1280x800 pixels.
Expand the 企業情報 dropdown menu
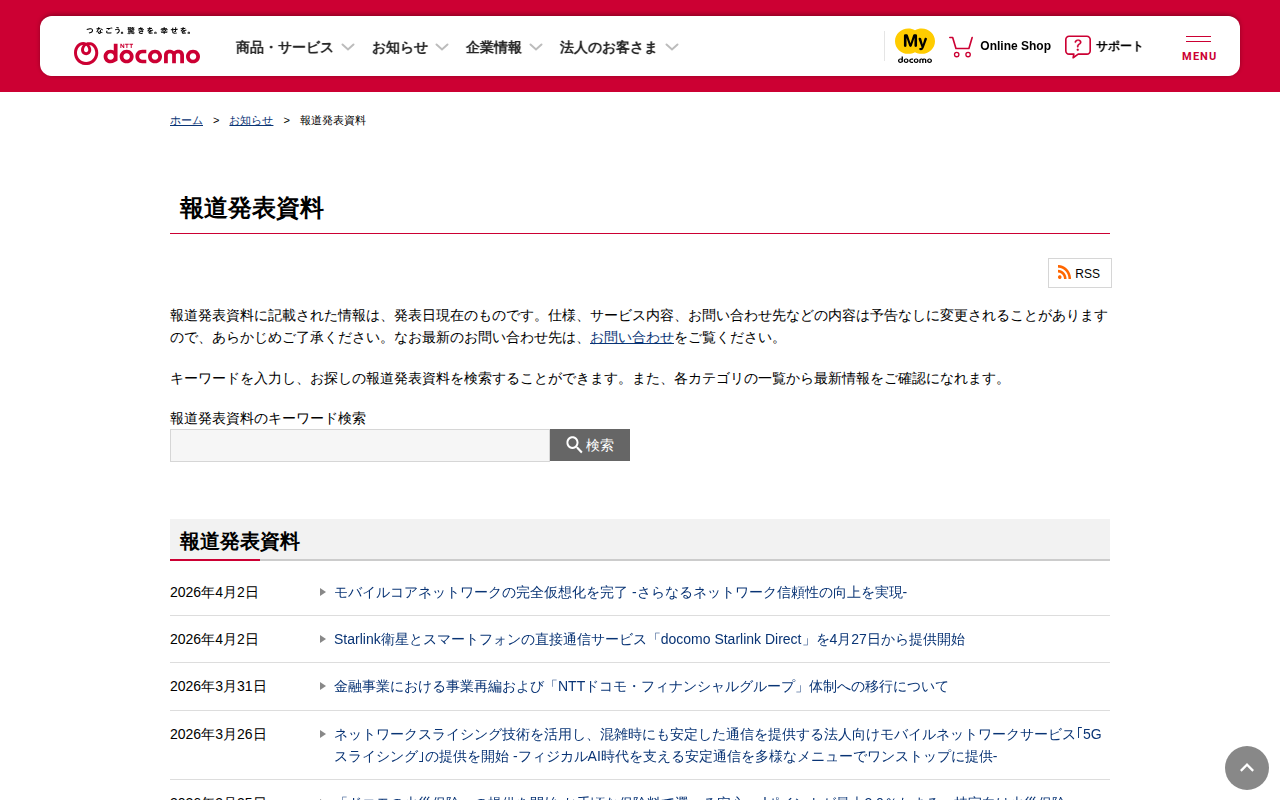point(504,47)
